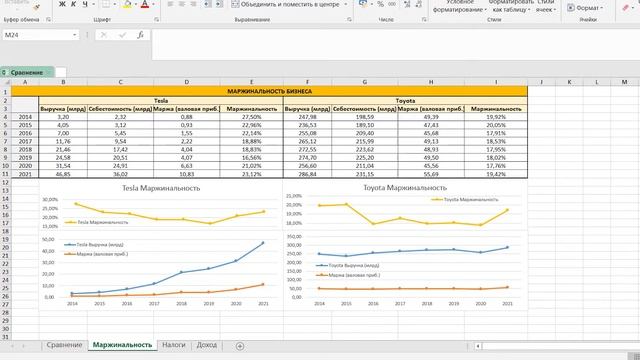The height and width of the screenshot is (360, 640).
Task: Center text horizontally
Action: click(x=182, y=4)
